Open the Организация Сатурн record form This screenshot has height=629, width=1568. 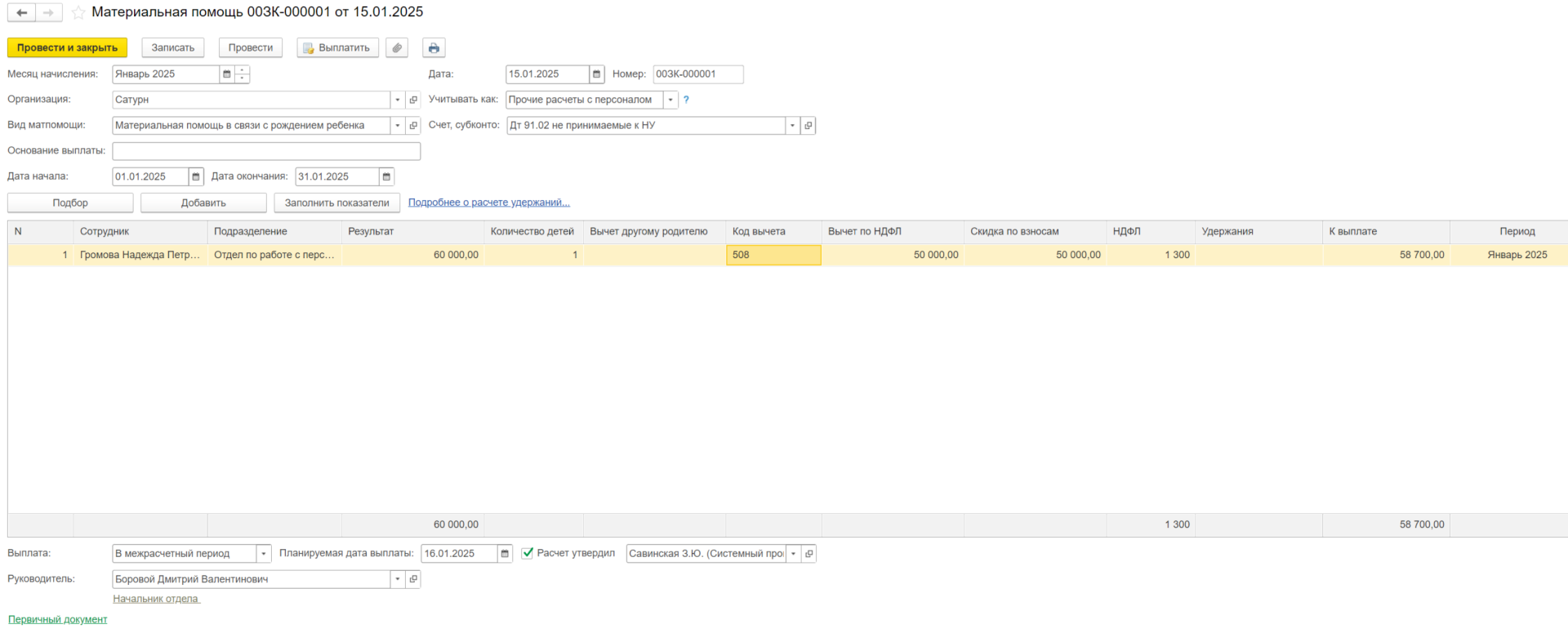pyautogui.click(x=413, y=100)
